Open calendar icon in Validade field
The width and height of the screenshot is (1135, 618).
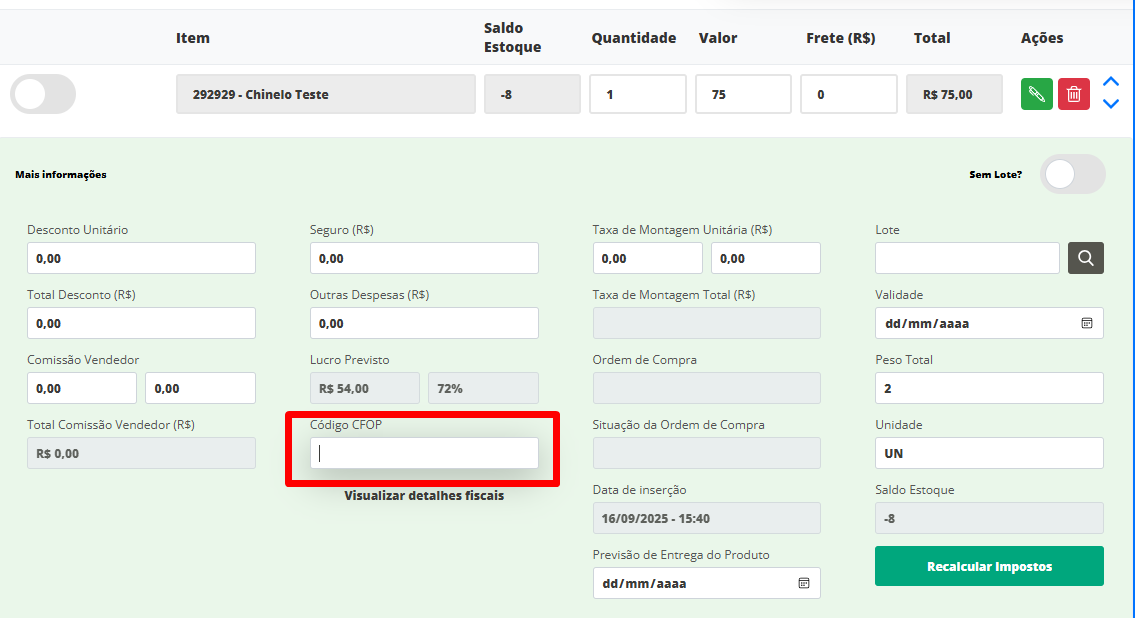[1087, 323]
